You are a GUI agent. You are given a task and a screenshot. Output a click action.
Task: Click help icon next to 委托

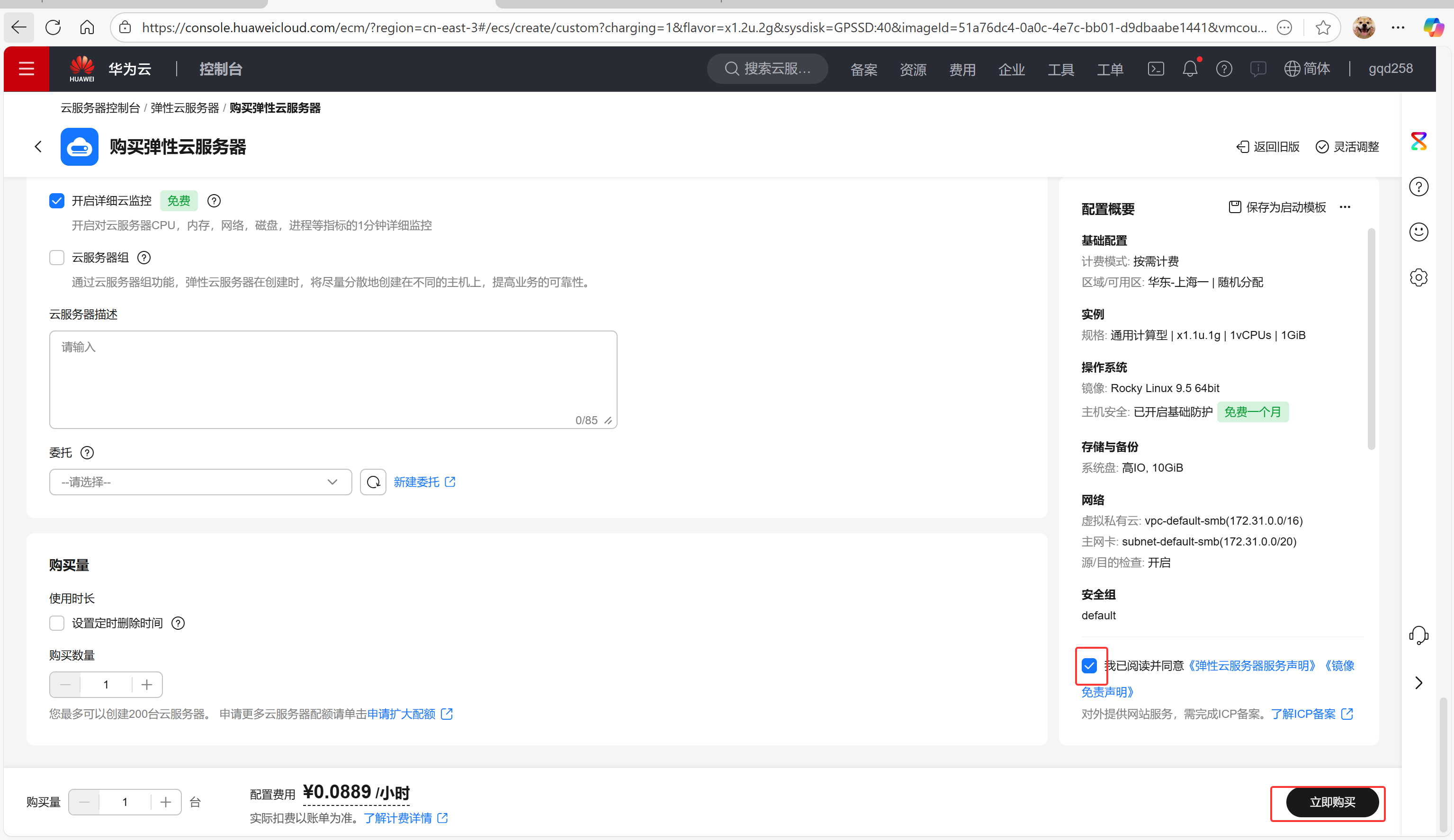(x=87, y=452)
